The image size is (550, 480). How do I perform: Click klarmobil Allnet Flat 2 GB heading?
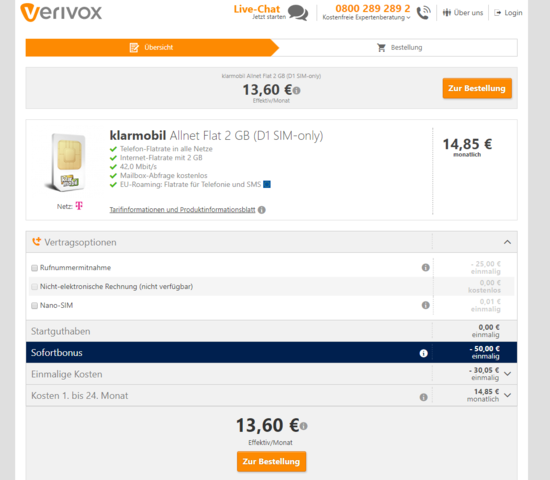216,135
